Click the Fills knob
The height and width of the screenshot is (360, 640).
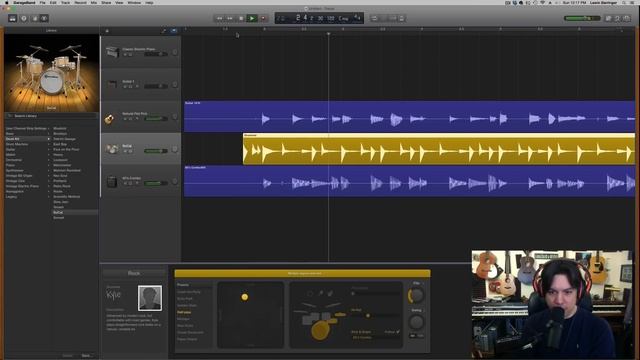pos(416,295)
